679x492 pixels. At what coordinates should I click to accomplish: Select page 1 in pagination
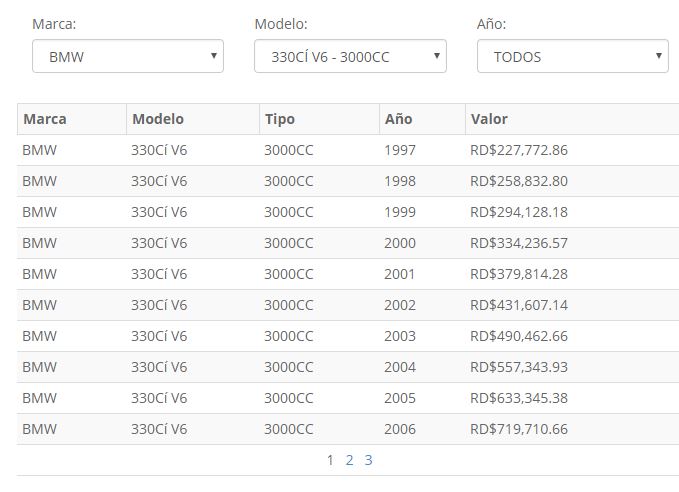(x=331, y=460)
